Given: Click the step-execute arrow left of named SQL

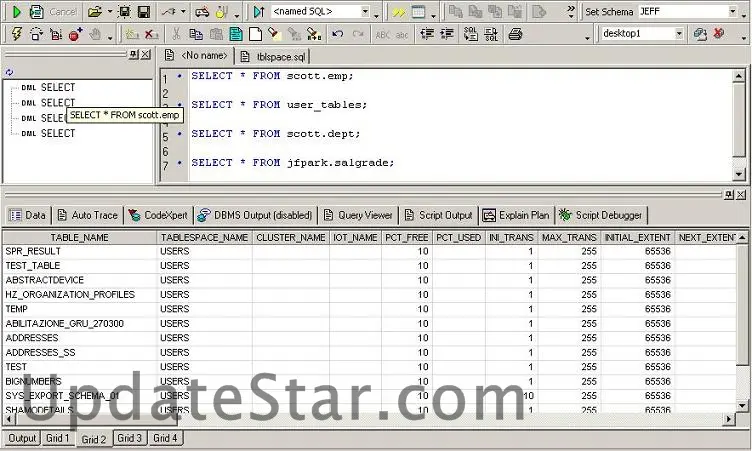Looking at the screenshot, I should pos(259,12).
